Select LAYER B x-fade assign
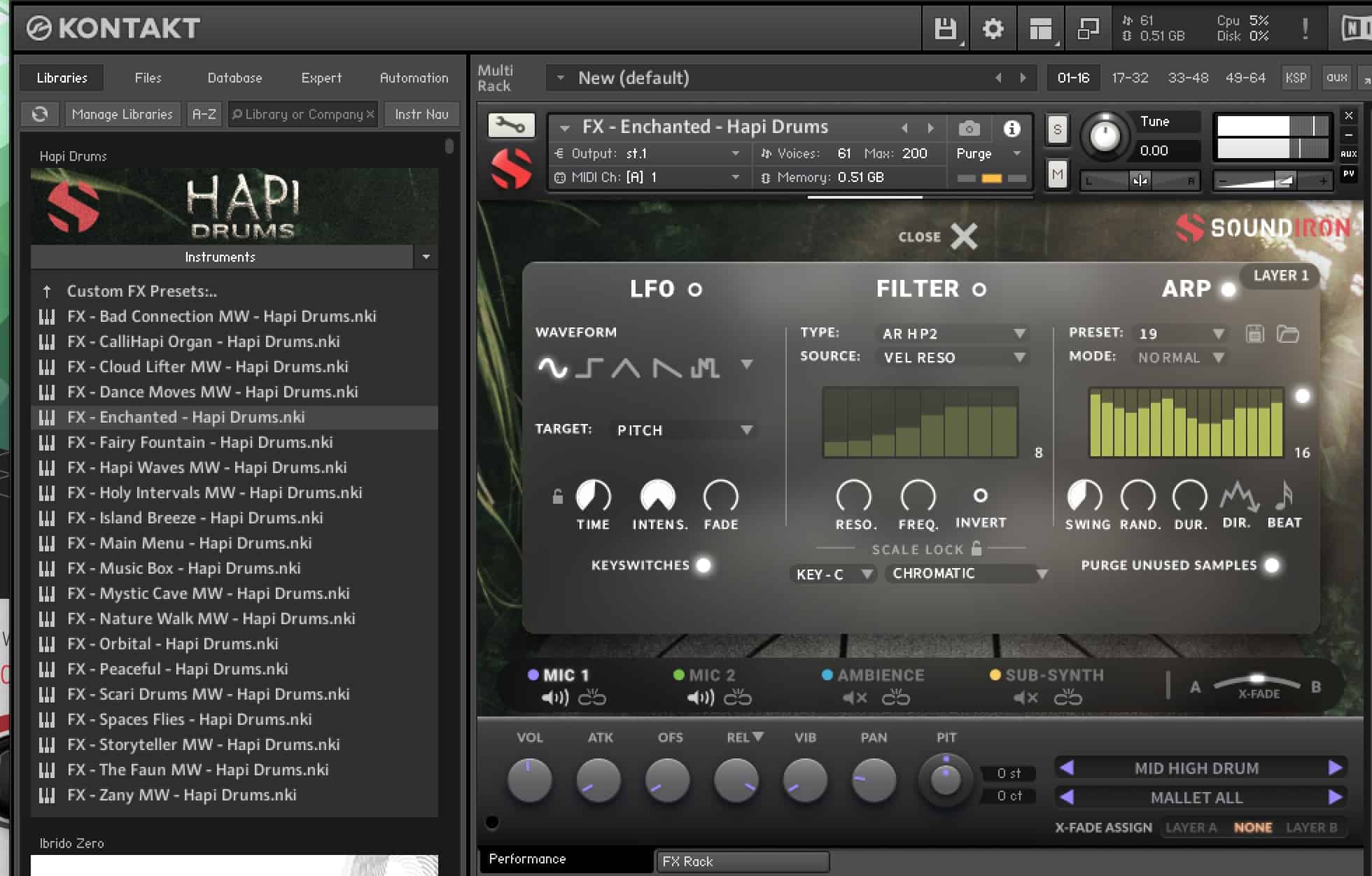1372x876 pixels. point(1311,828)
